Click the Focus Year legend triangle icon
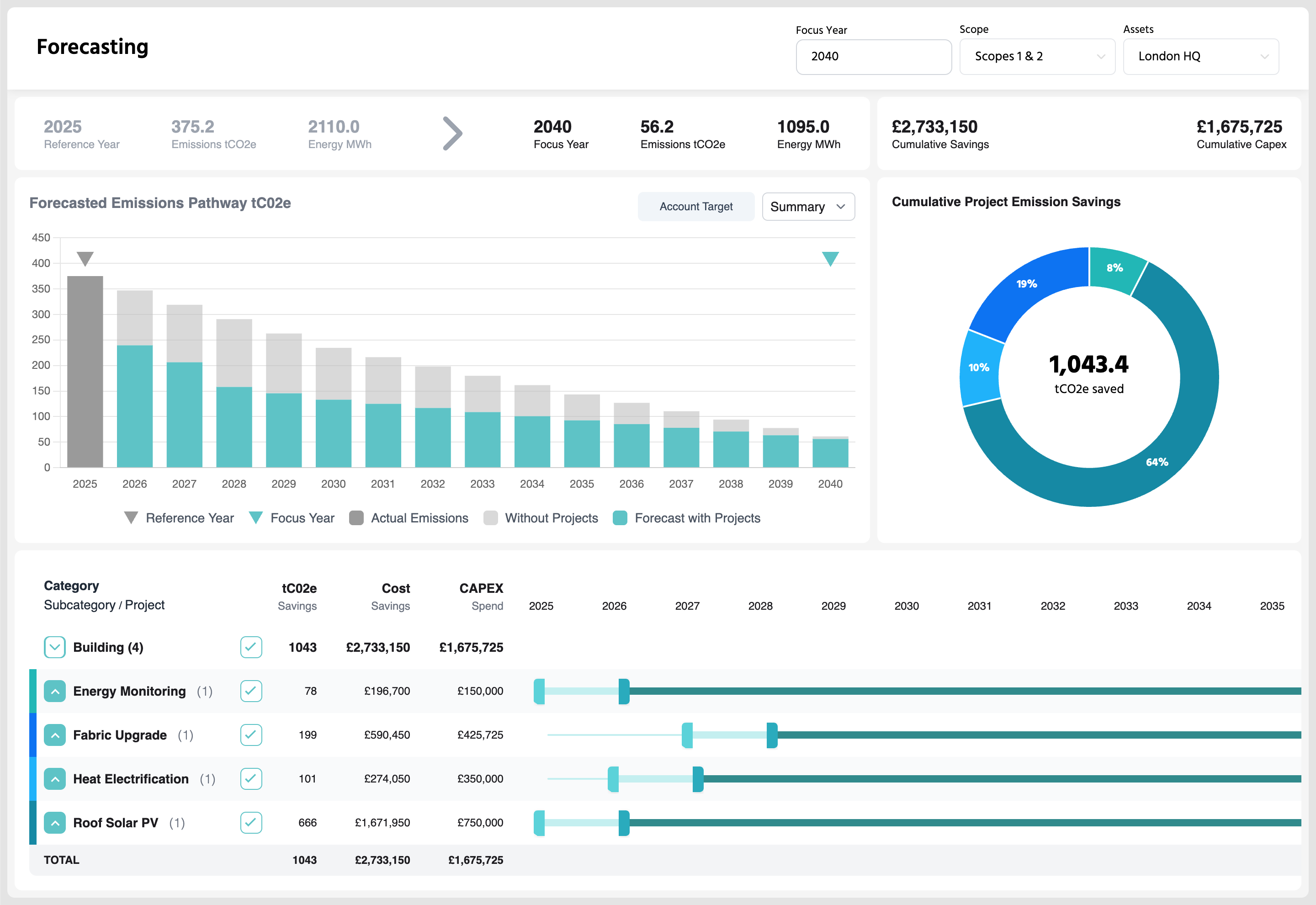The width and height of the screenshot is (1316, 905). (x=255, y=518)
